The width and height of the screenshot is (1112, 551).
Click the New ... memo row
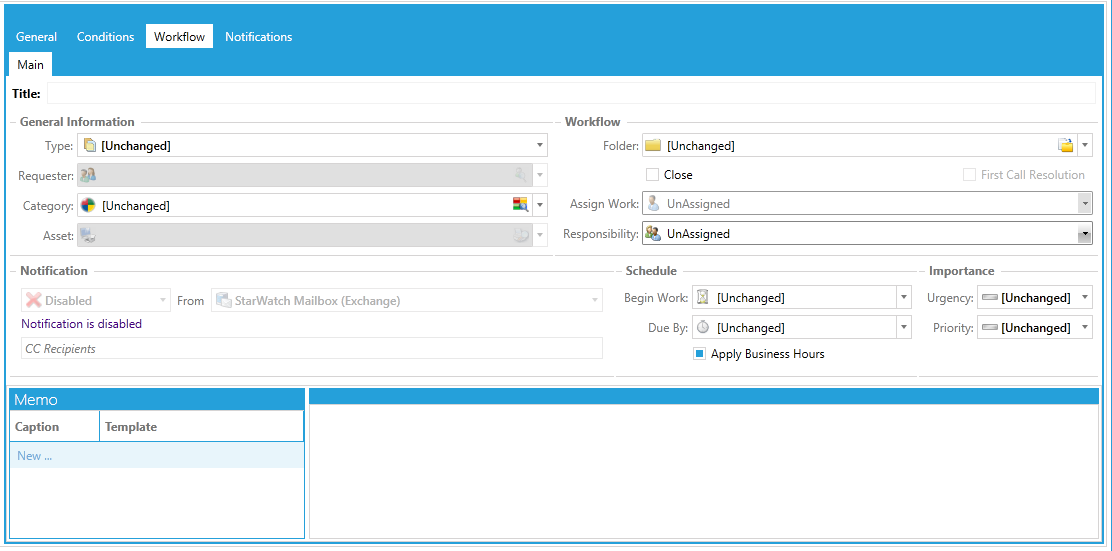157,455
